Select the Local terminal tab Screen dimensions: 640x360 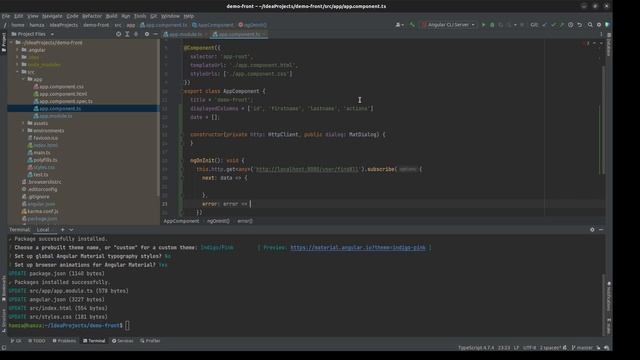pyautogui.click(x=43, y=230)
